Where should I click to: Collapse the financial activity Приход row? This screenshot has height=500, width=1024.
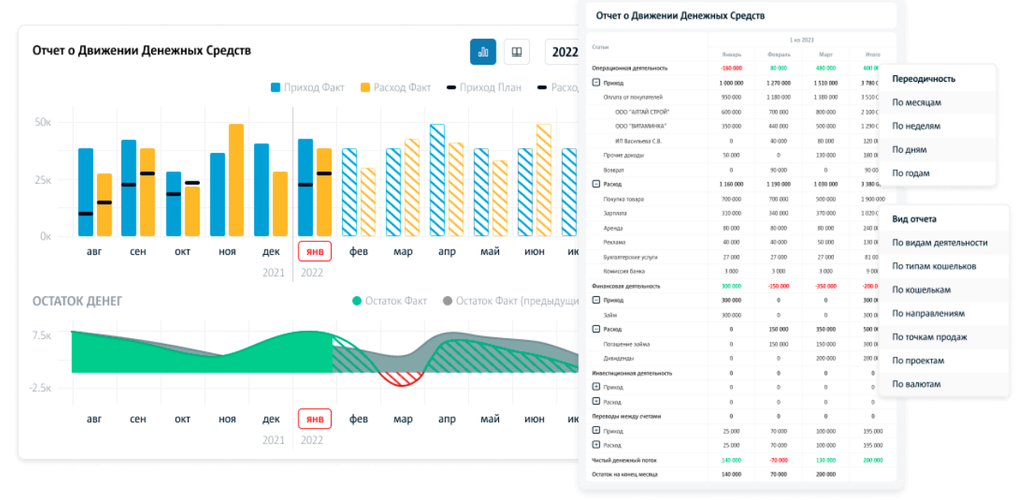(x=596, y=300)
